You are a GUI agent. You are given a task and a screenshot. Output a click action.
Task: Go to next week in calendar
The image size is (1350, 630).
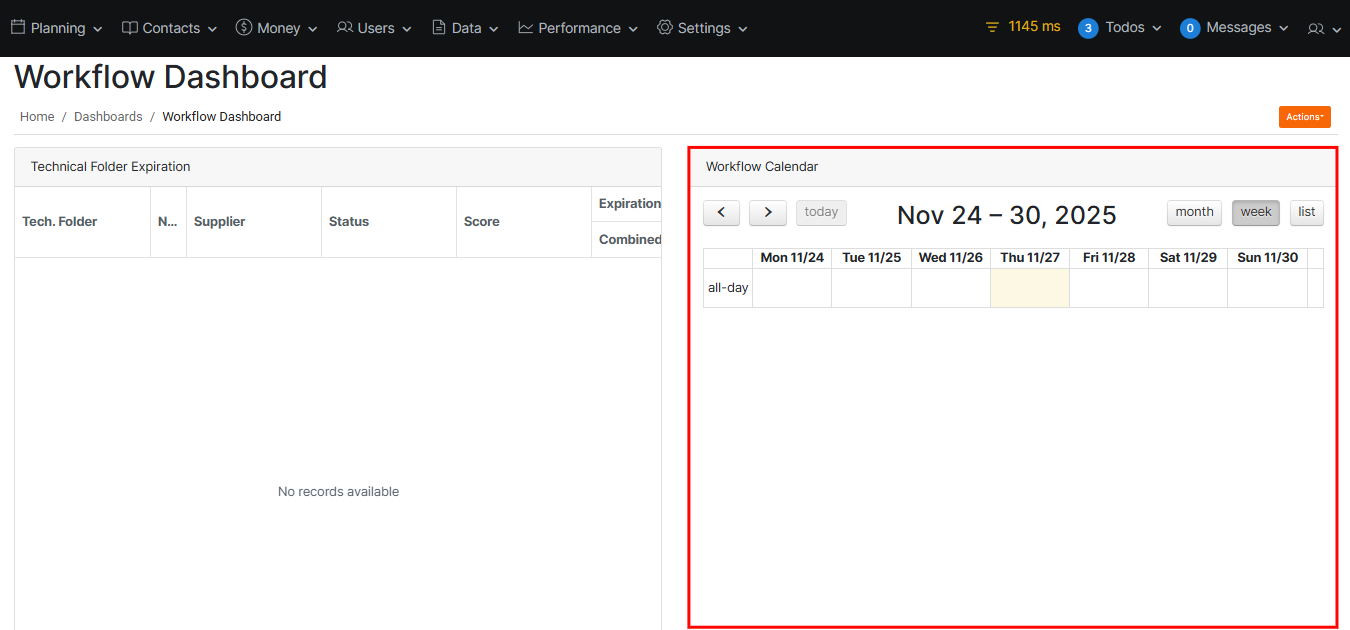click(767, 212)
